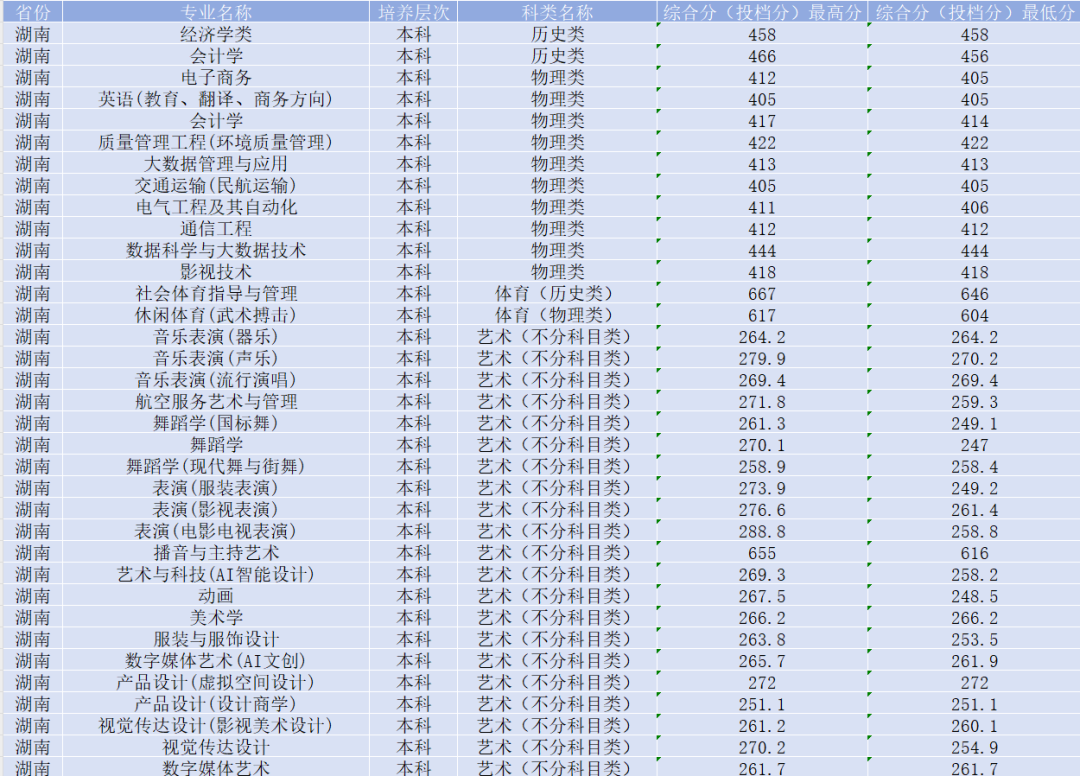Select the 综合分(投档分)最高分 header cell
1080x776 pixels.
(762, 12)
